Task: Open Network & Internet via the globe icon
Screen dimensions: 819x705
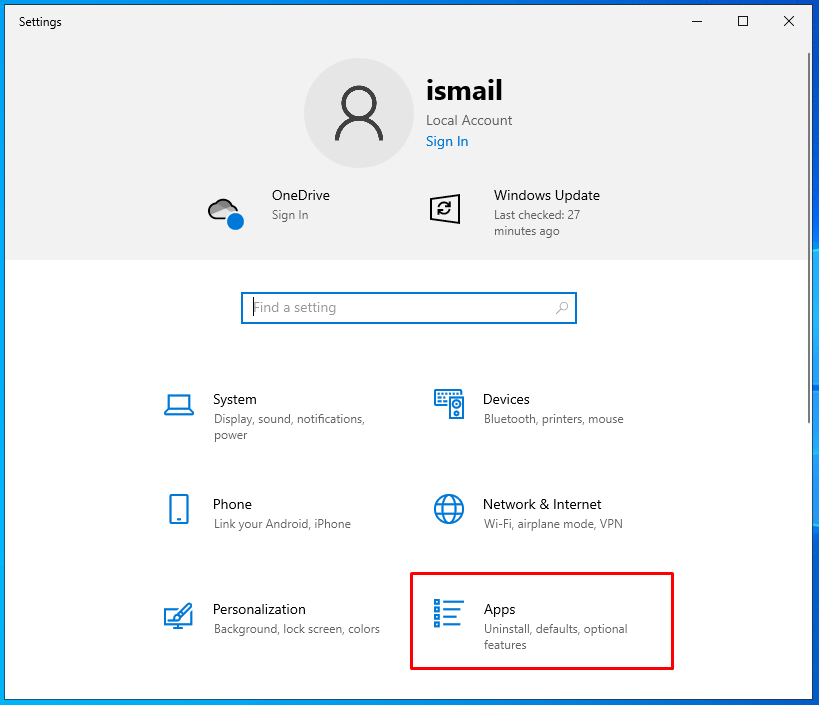Action: 449,509
